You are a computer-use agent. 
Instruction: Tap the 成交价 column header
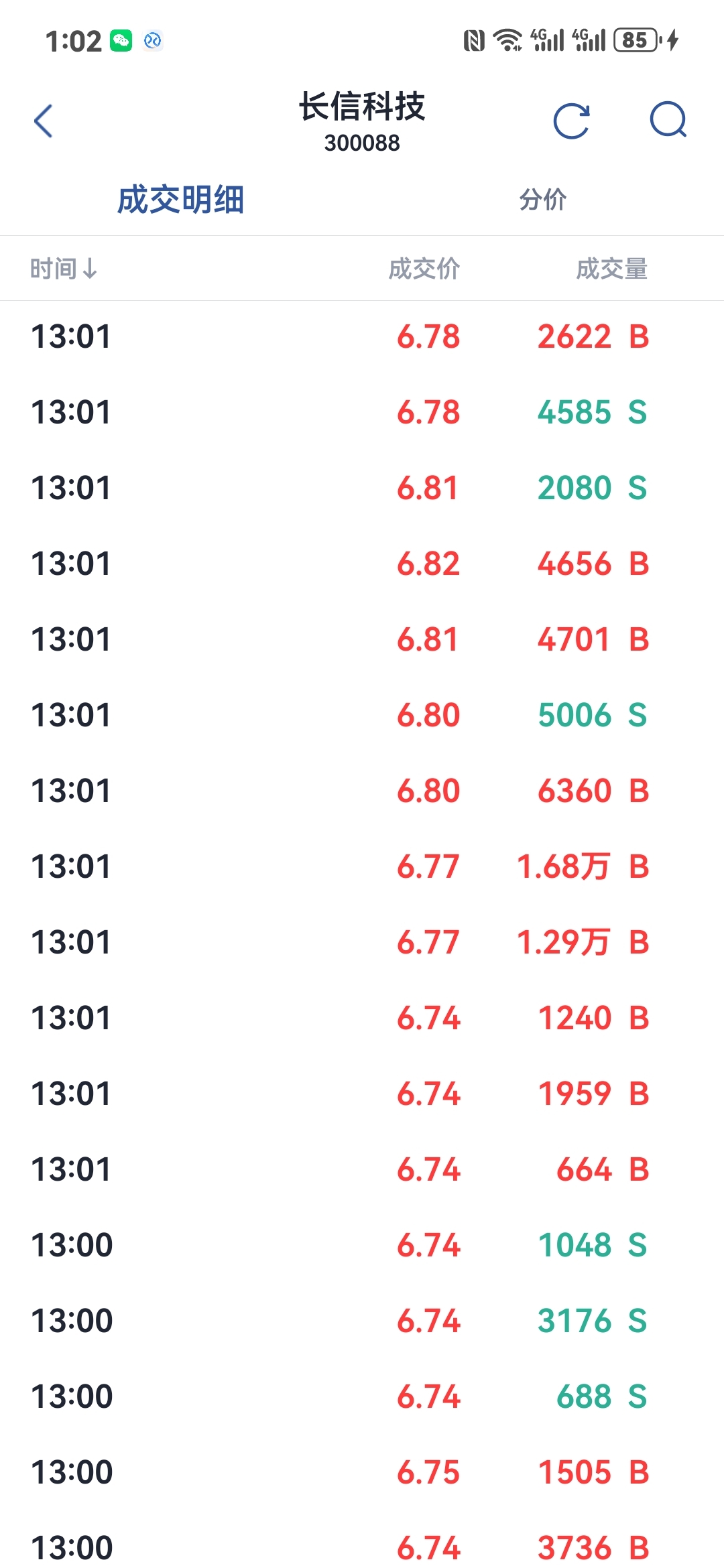424,269
